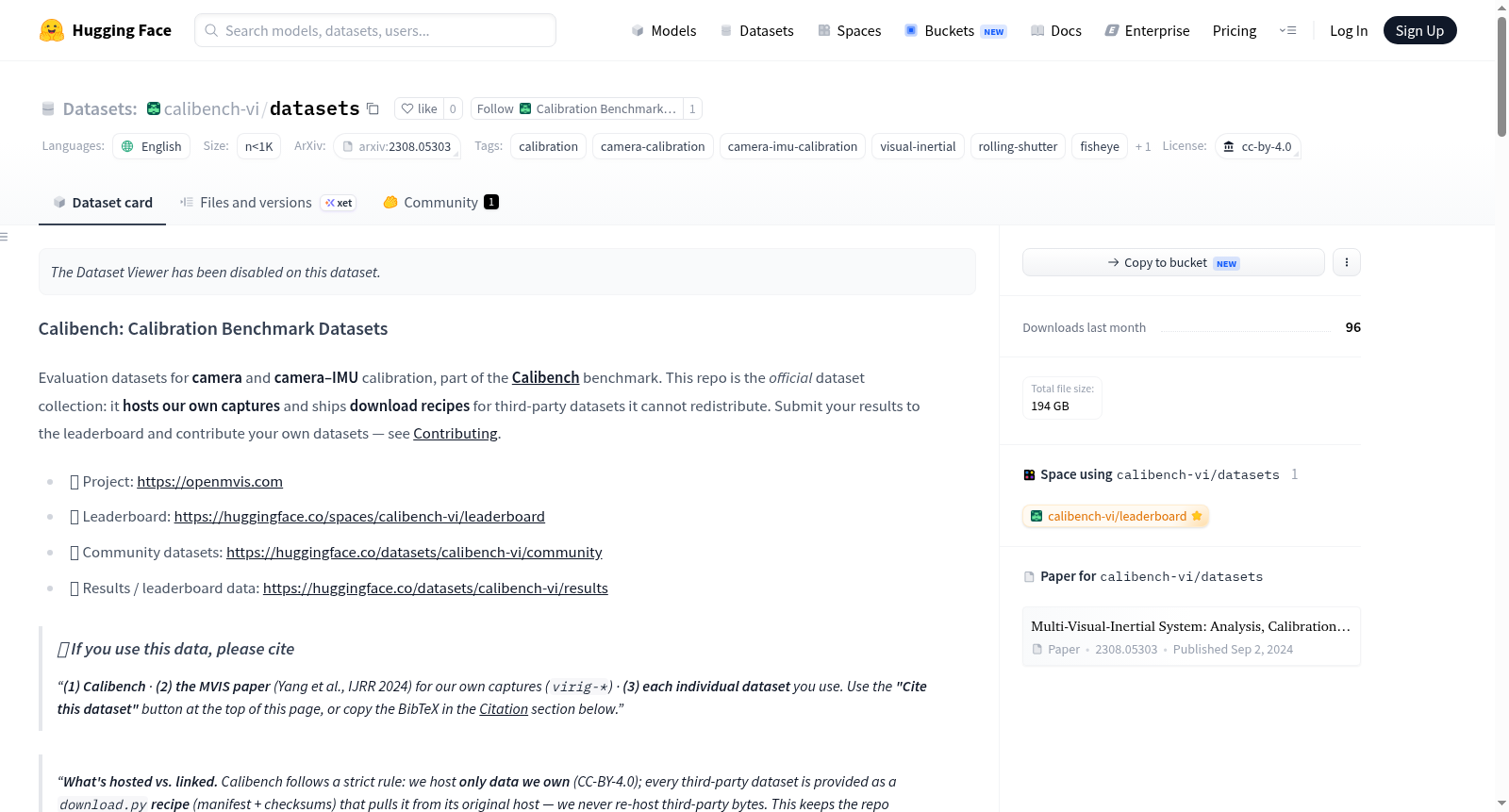Open the Multi-Visual-Inertial System paper card
Screen dimensions: 1509x812
point(1191,637)
